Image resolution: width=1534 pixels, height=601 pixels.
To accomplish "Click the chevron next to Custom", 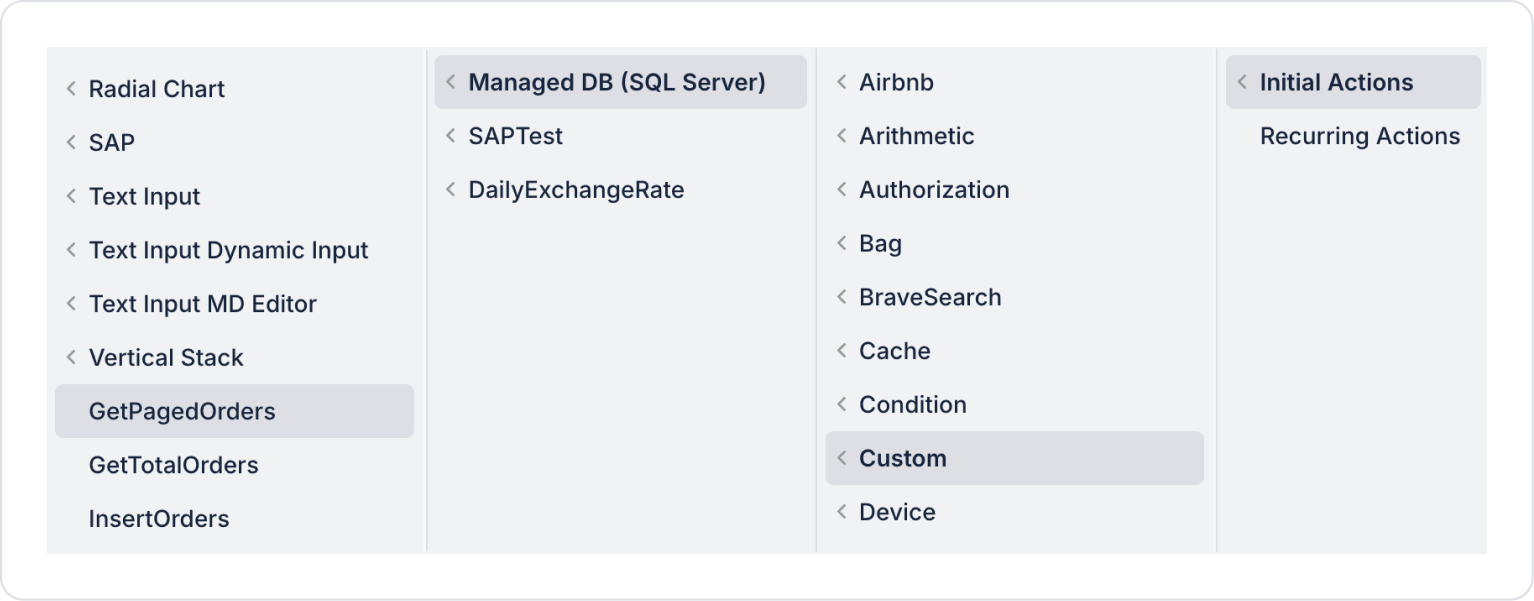I will 842,459.
